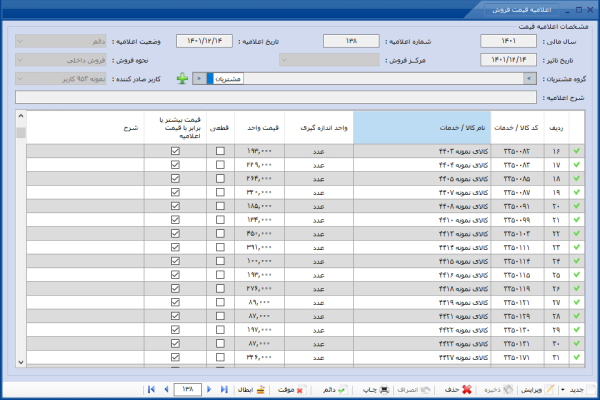Click green check icon of row ۱۶
Image resolution: width=600 pixels, height=400 pixels.
coord(577,151)
